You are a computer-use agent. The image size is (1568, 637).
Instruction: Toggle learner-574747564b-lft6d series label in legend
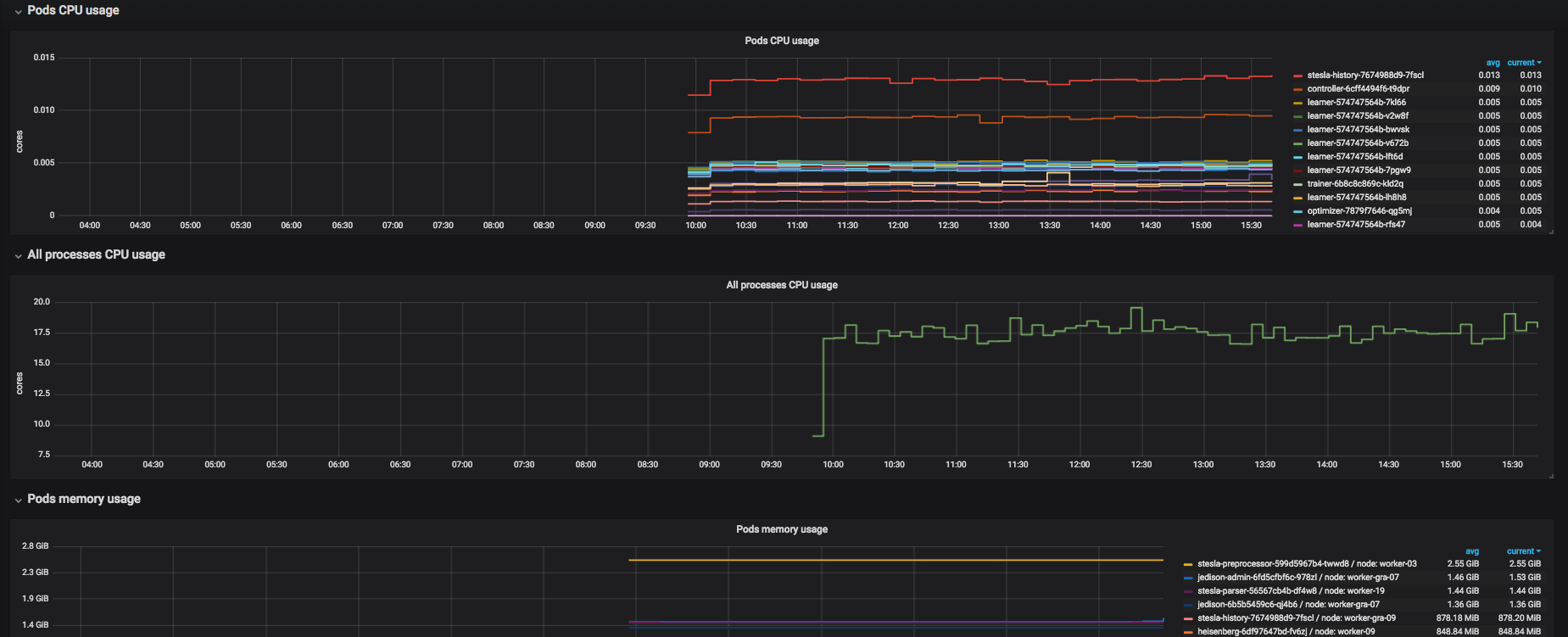1355,157
